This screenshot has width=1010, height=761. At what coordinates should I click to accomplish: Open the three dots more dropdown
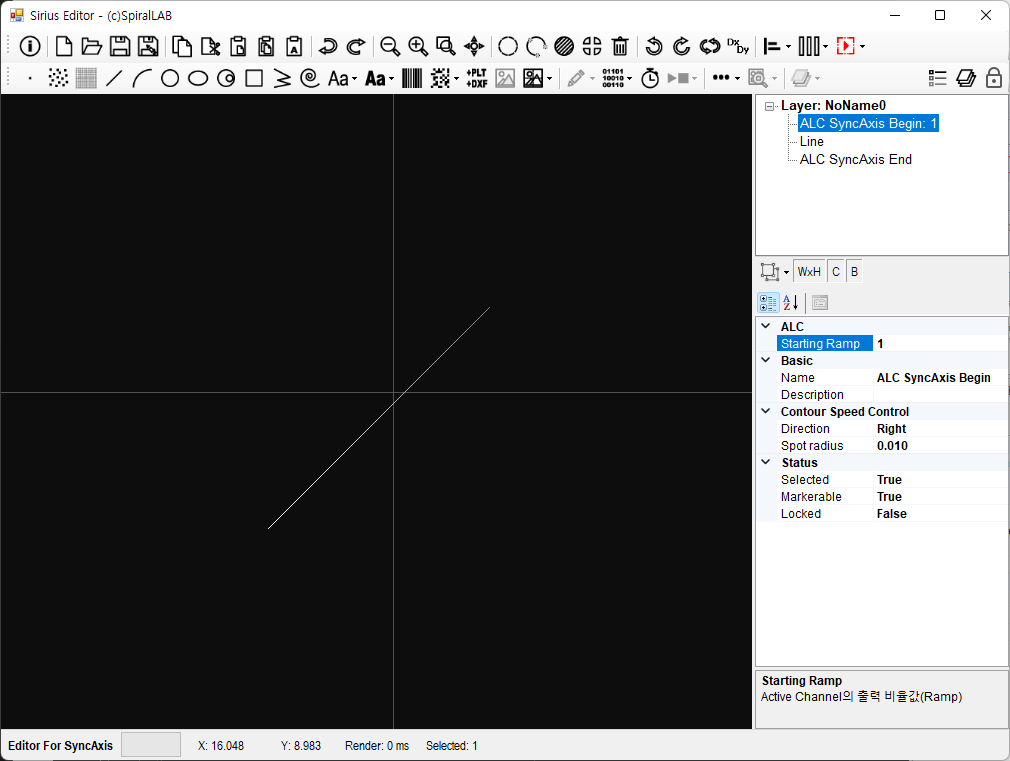point(738,79)
